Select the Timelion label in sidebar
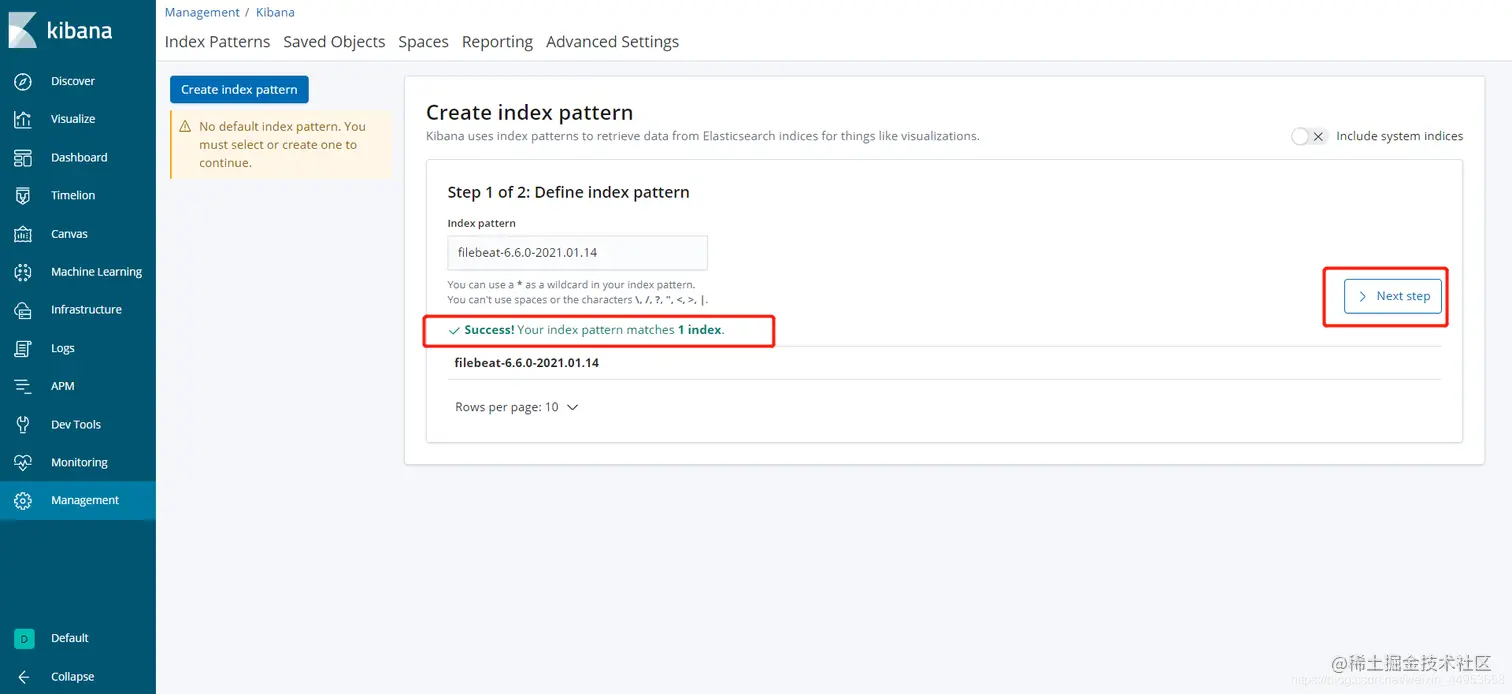 (x=73, y=196)
